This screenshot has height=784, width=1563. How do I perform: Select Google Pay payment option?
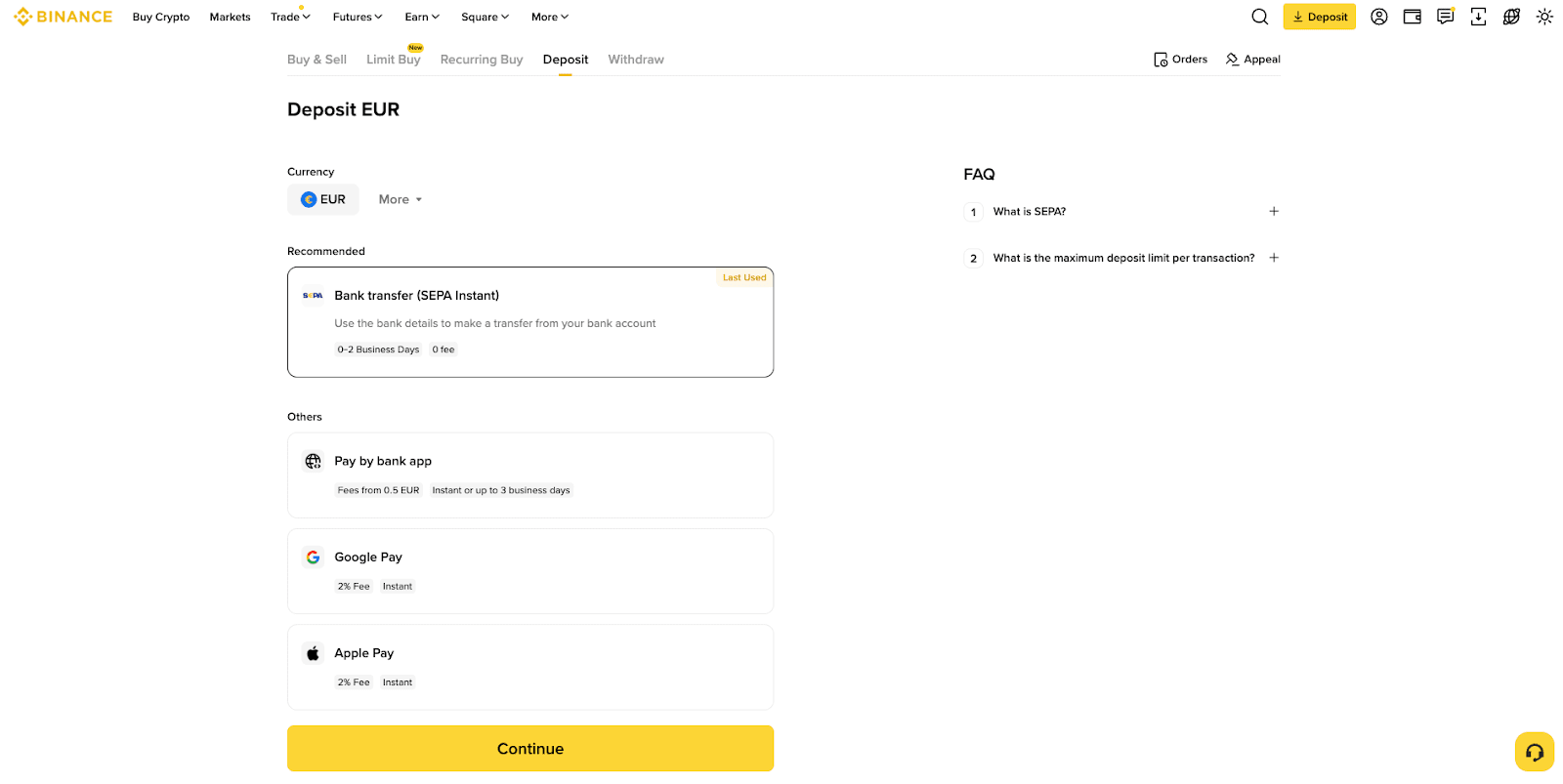[x=529, y=571]
